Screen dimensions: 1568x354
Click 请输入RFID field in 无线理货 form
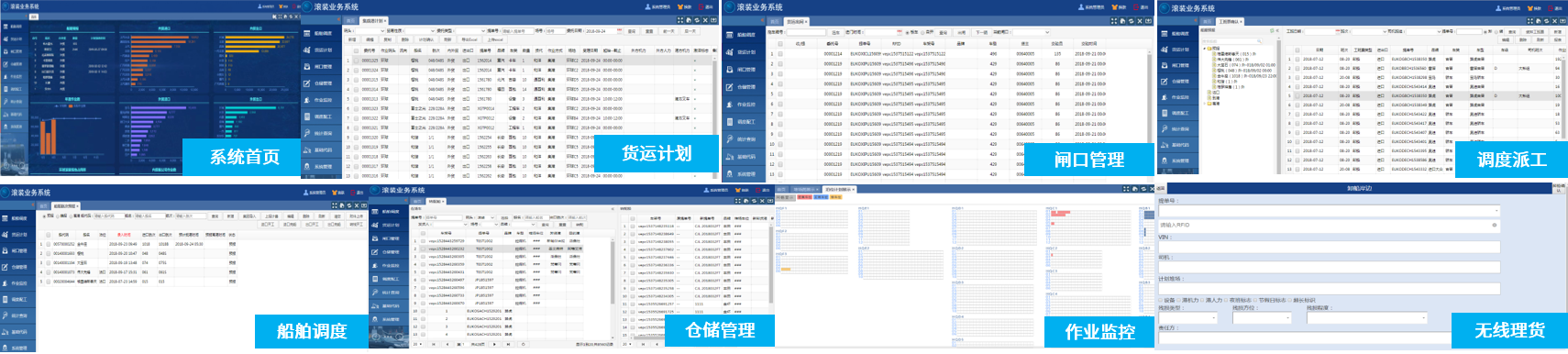pyautogui.click(x=1329, y=226)
